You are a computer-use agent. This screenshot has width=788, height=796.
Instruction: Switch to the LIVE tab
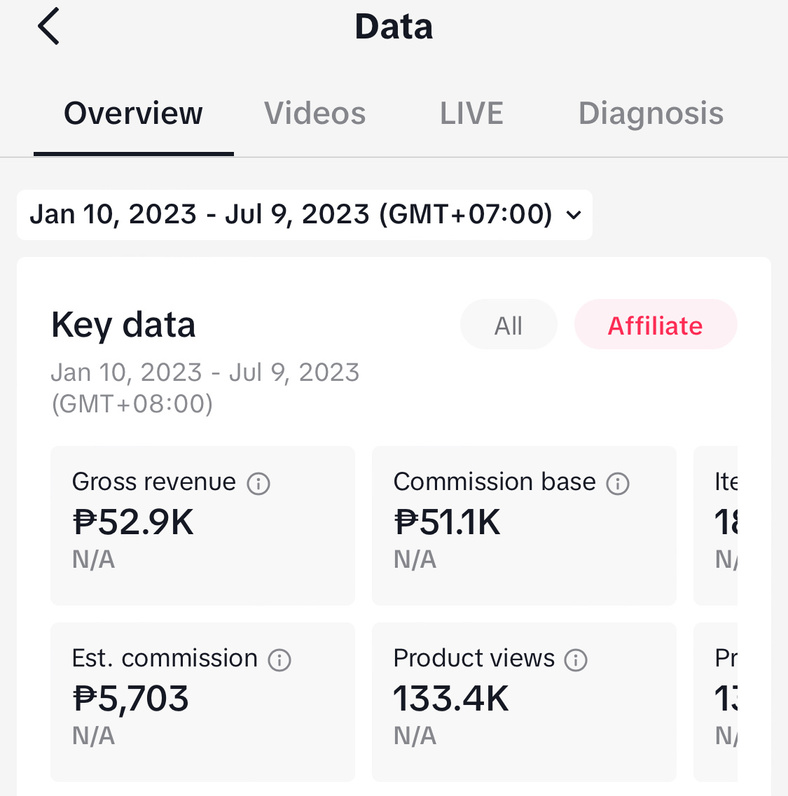point(471,113)
